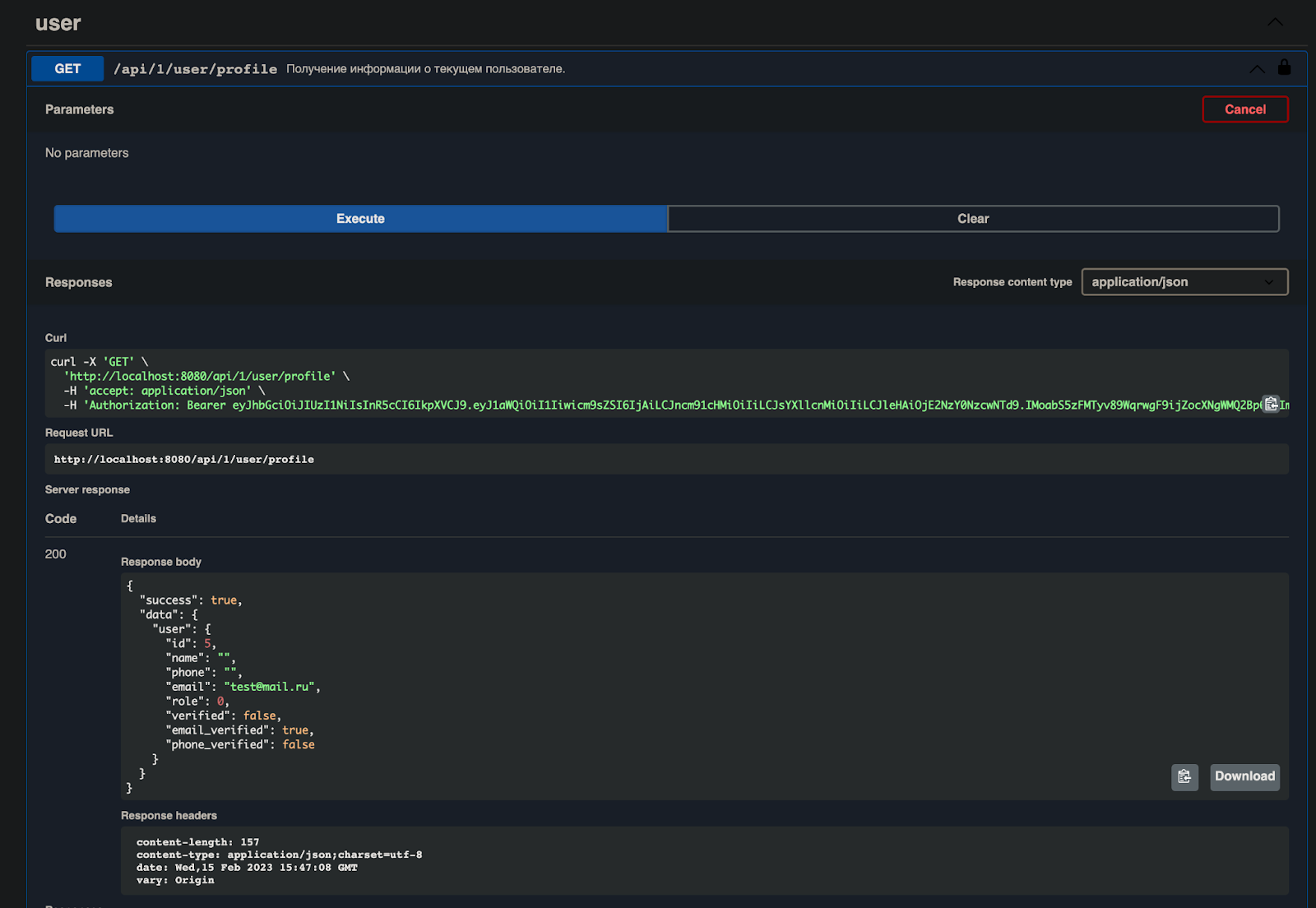Copy the response body to clipboard

click(1184, 776)
